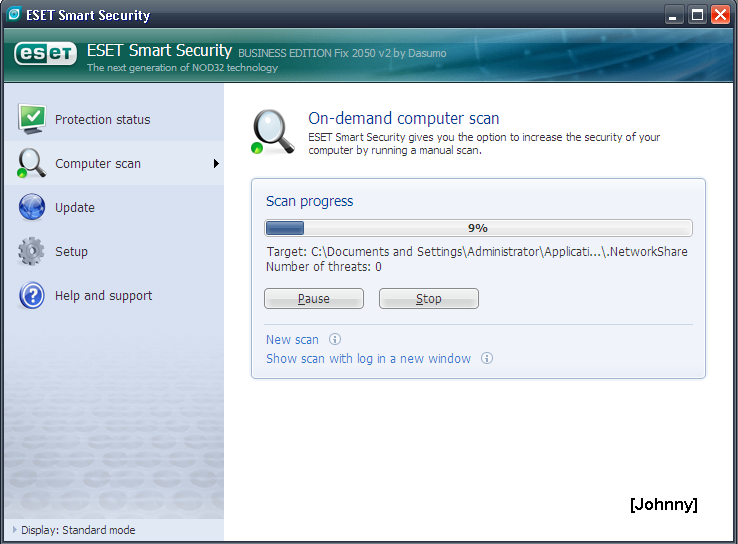Maximize the ESET Smart Security window
This screenshot has height=544, width=738.
[x=697, y=15]
